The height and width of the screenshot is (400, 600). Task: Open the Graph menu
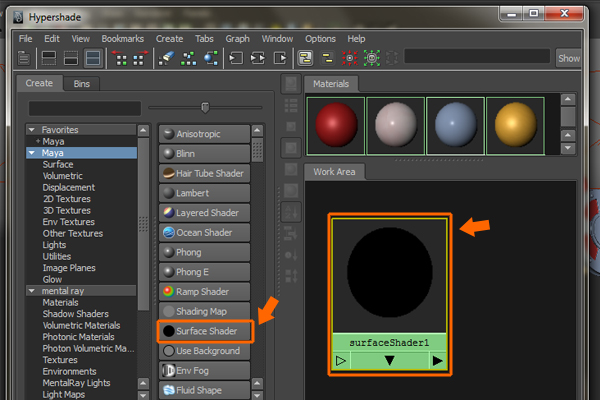point(237,39)
